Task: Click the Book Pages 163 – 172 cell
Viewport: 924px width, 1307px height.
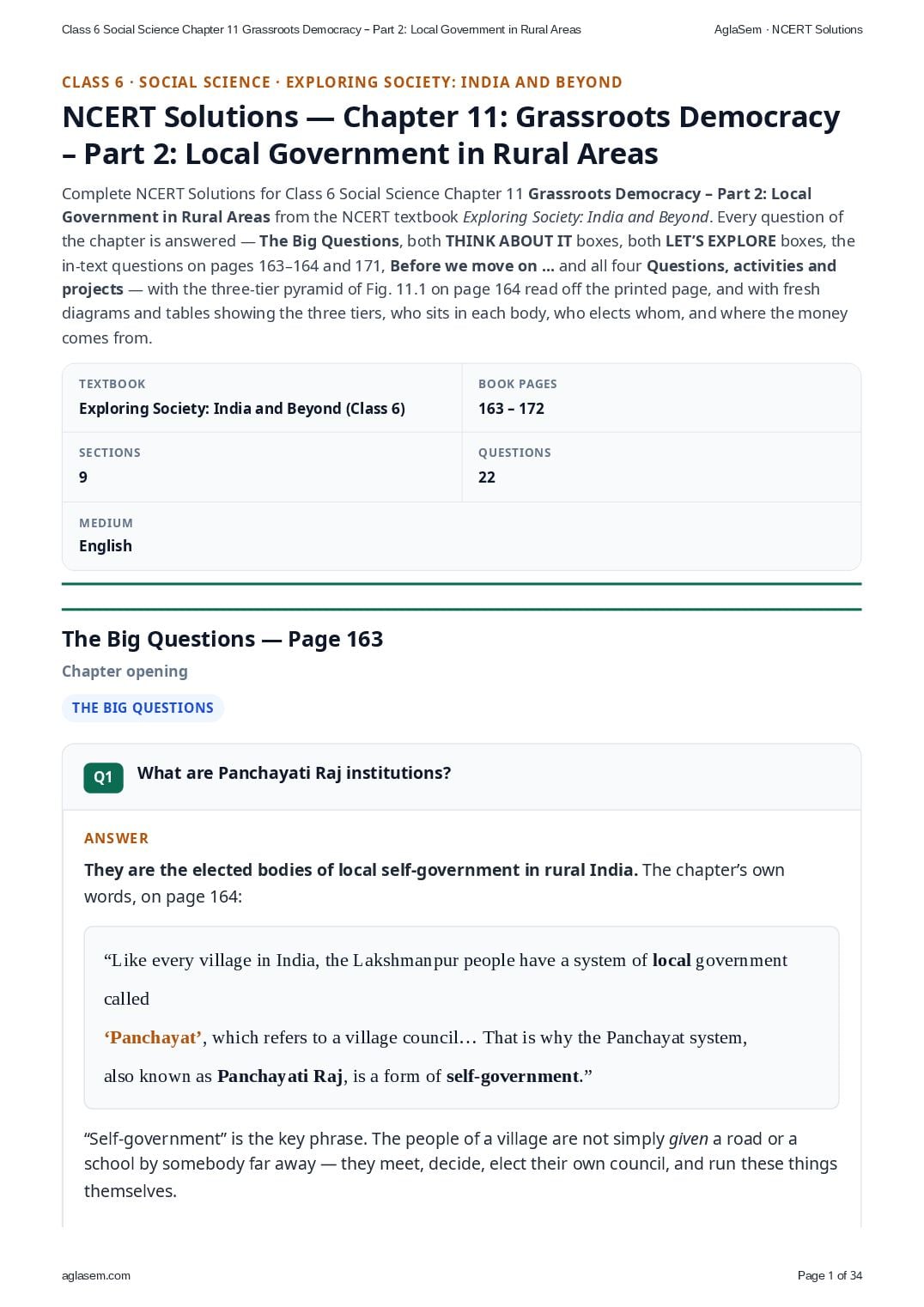Action: pyautogui.click(x=661, y=398)
